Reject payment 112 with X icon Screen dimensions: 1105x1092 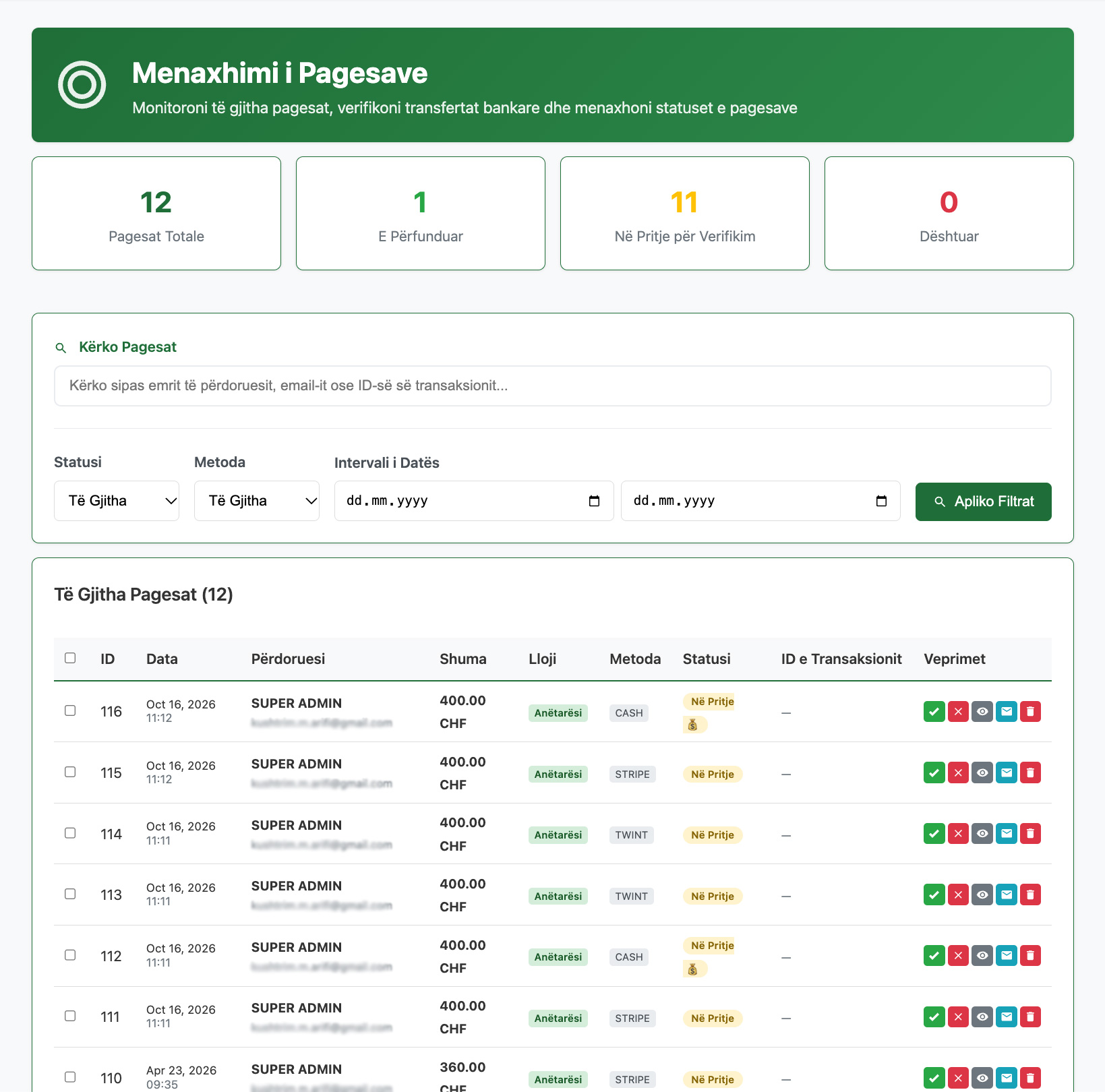958,956
